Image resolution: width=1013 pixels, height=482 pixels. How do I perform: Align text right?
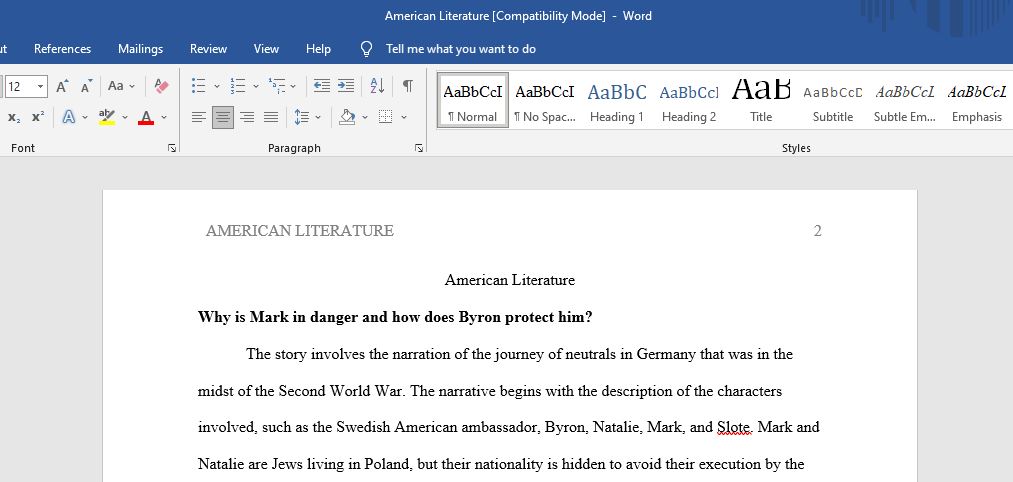coord(247,117)
